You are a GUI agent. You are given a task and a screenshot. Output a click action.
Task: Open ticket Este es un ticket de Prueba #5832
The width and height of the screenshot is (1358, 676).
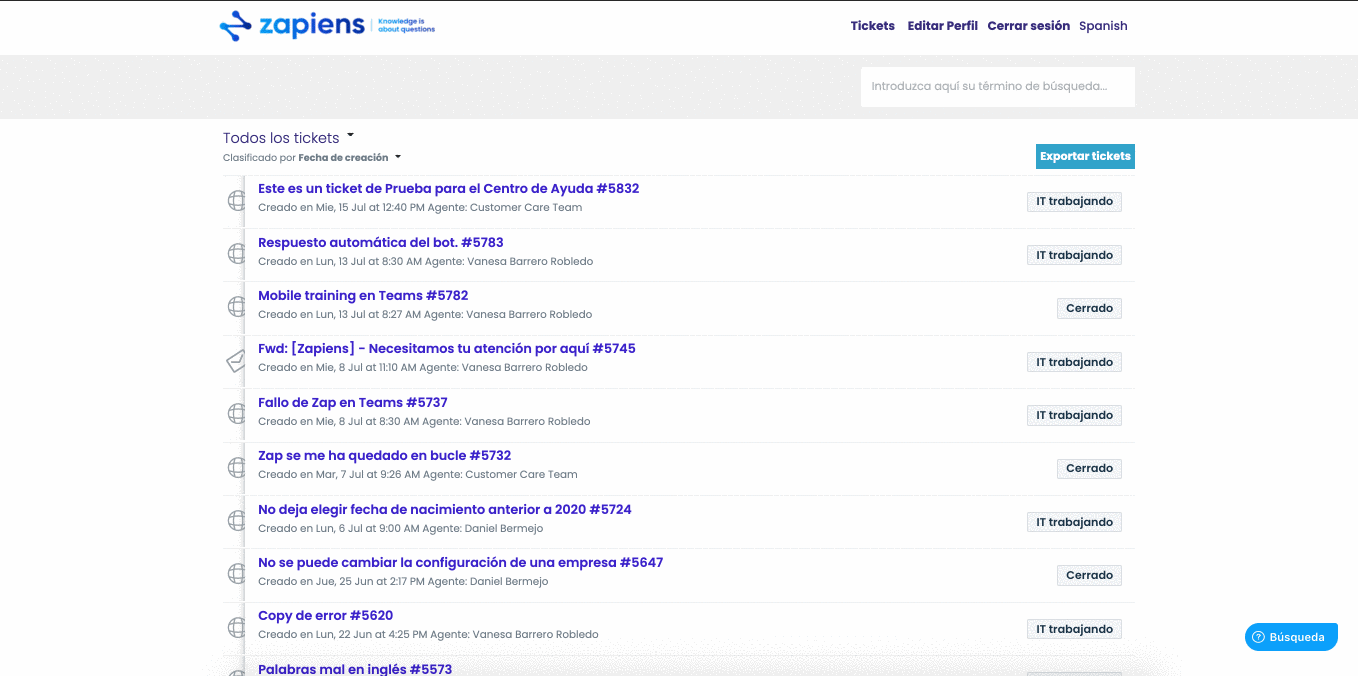448,189
